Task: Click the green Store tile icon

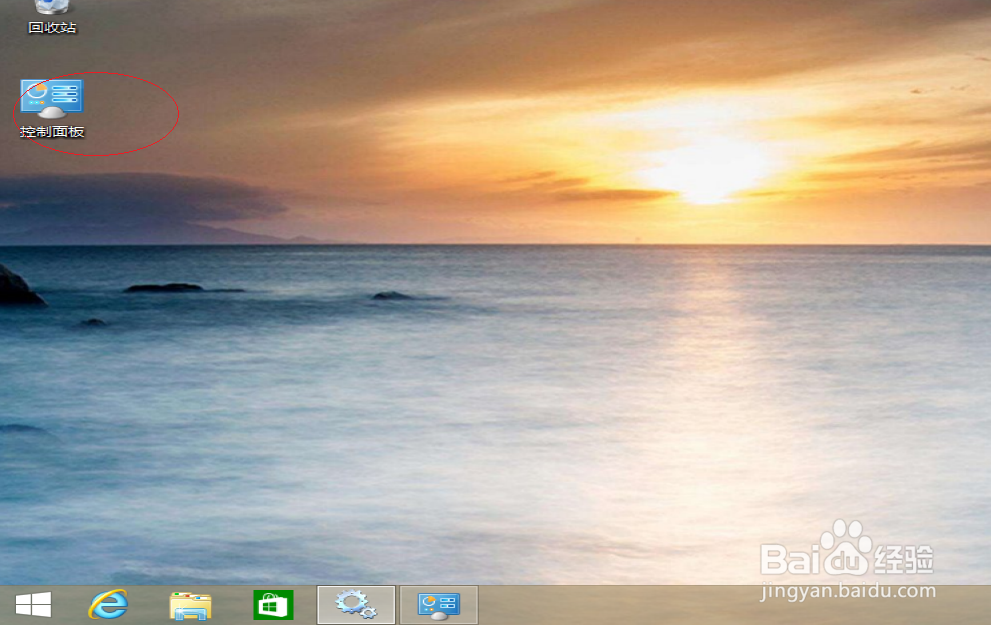Action: point(272,604)
